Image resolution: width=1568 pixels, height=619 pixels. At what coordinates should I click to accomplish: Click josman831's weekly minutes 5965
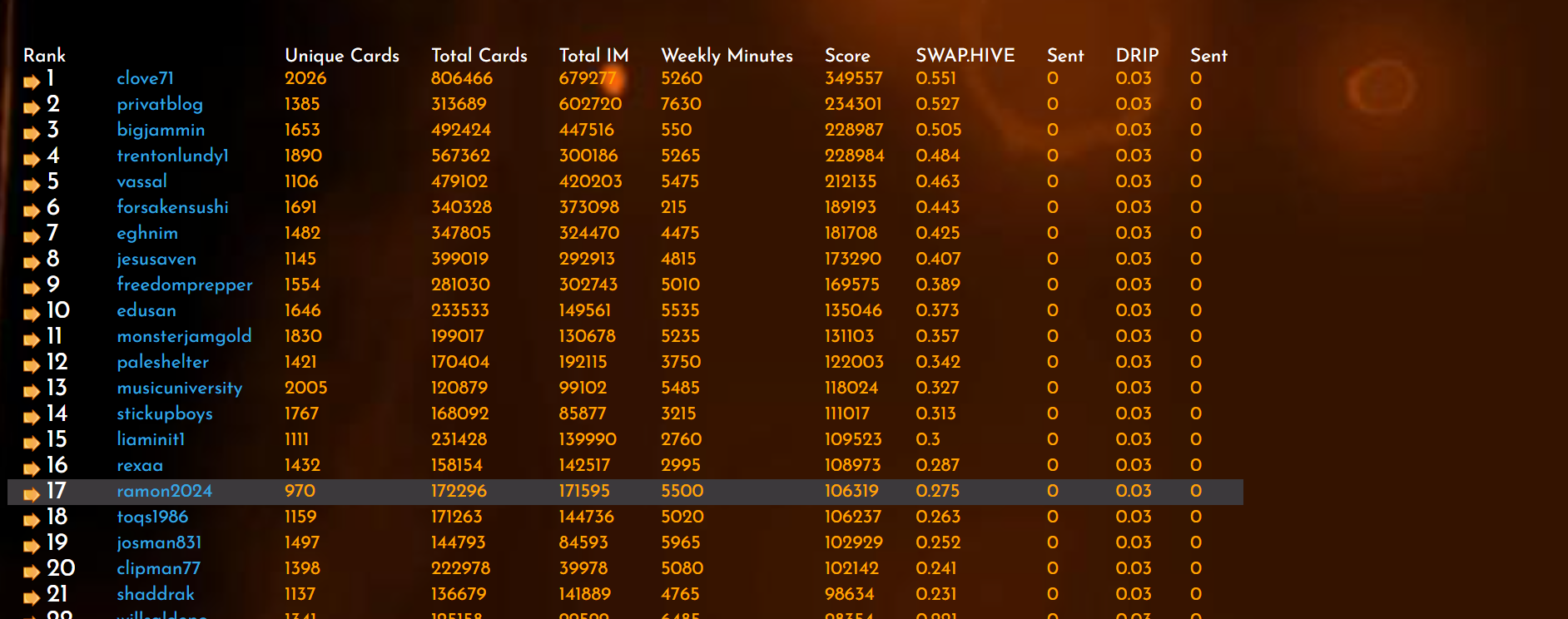[x=681, y=542]
